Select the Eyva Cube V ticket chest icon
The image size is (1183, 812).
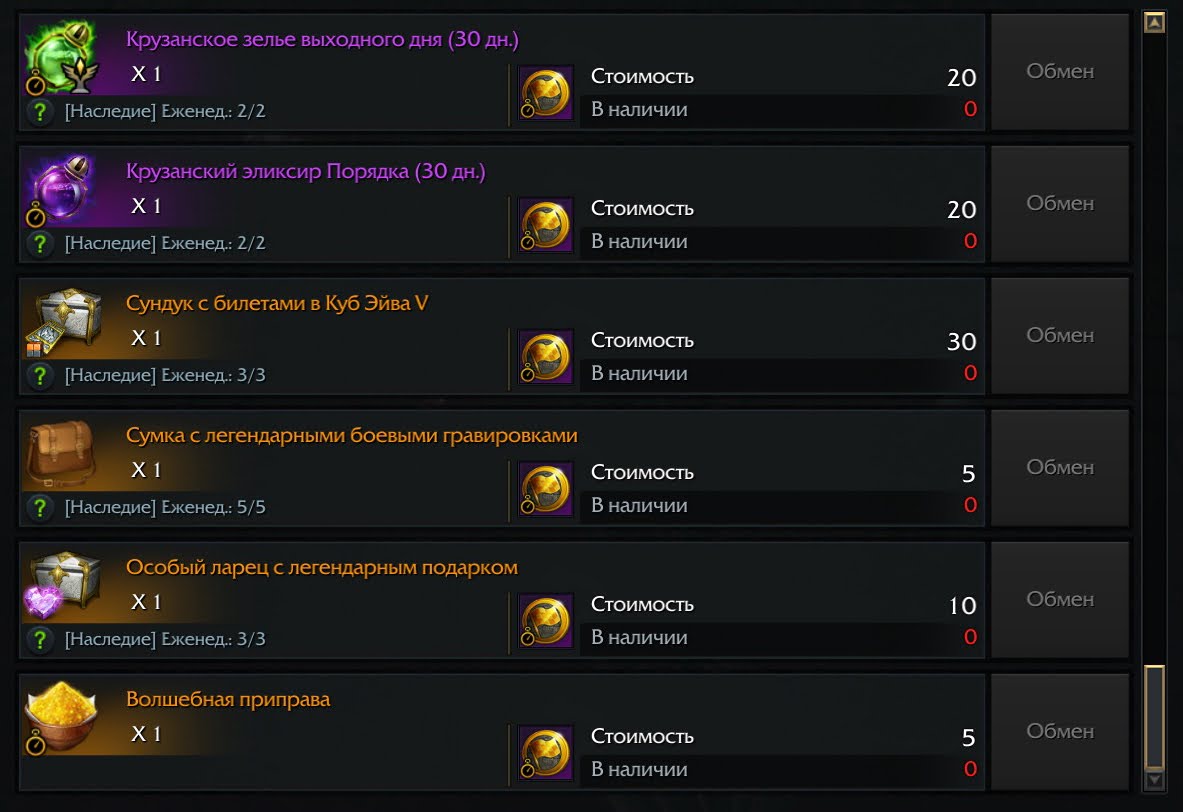[60, 320]
